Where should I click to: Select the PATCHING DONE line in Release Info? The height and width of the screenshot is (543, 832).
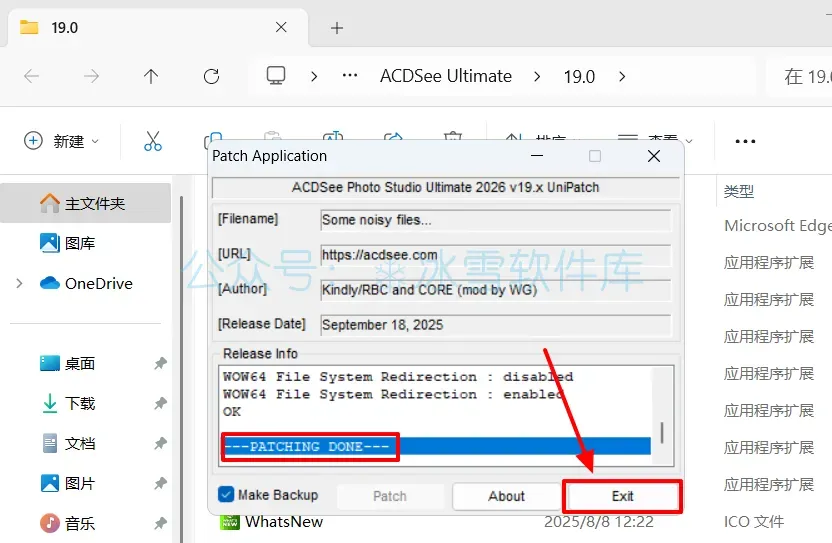436,446
